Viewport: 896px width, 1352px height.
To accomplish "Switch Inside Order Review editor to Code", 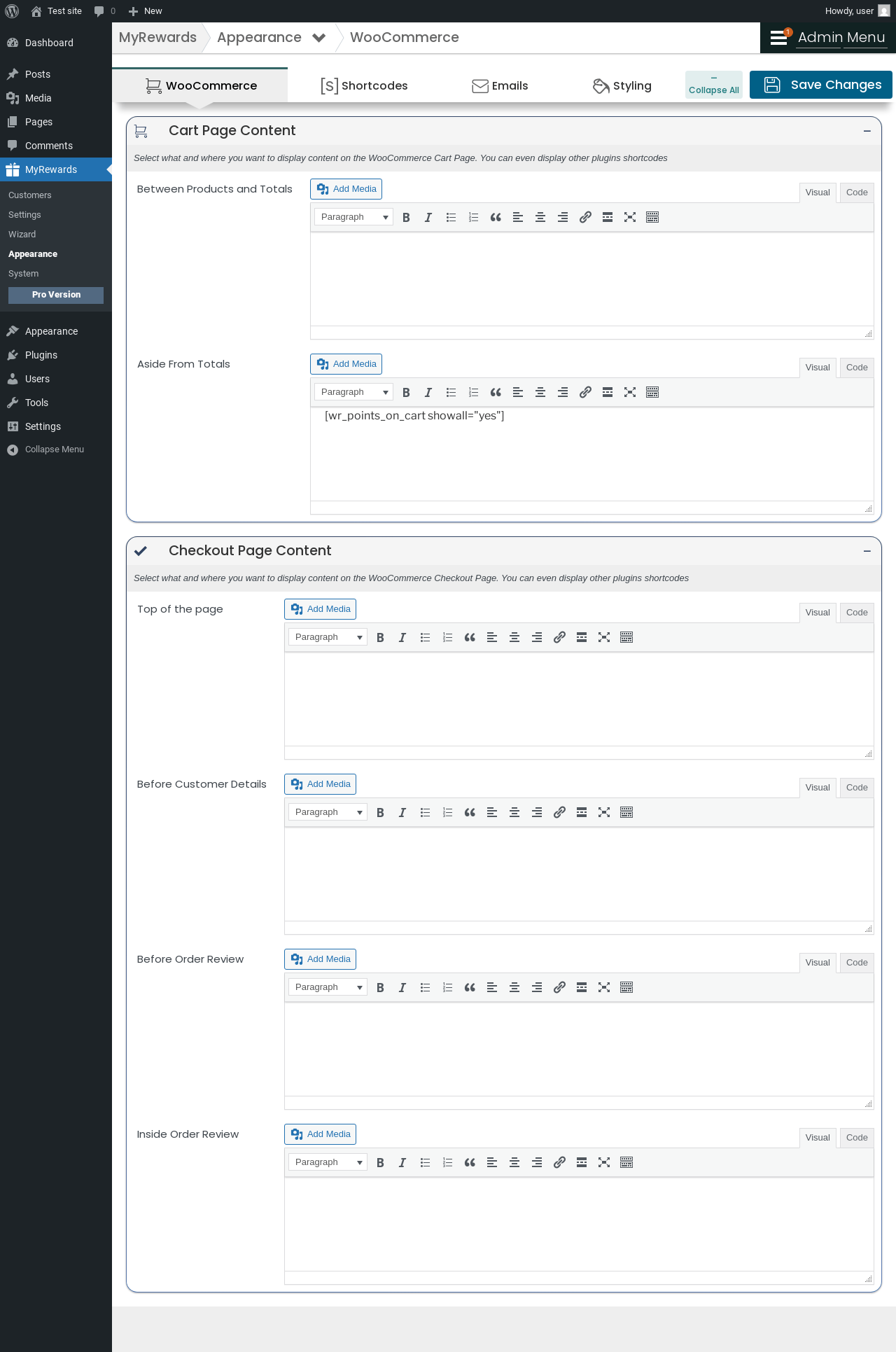I will pyautogui.click(x=857, y=1138).
